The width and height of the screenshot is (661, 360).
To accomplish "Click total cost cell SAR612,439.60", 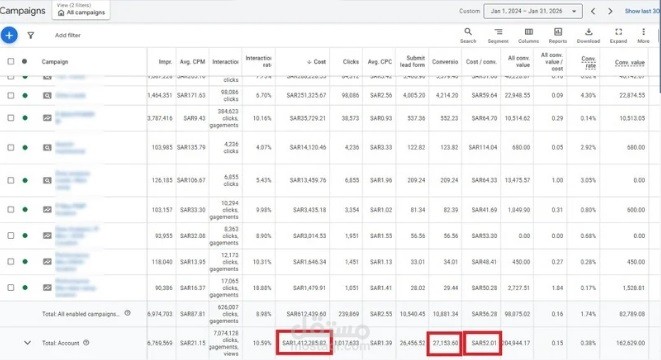I will pyautogui.click(x=306, y=314).
